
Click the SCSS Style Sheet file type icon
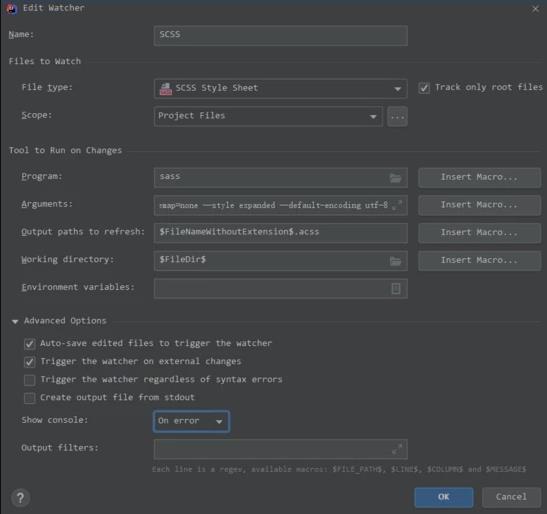165,89
